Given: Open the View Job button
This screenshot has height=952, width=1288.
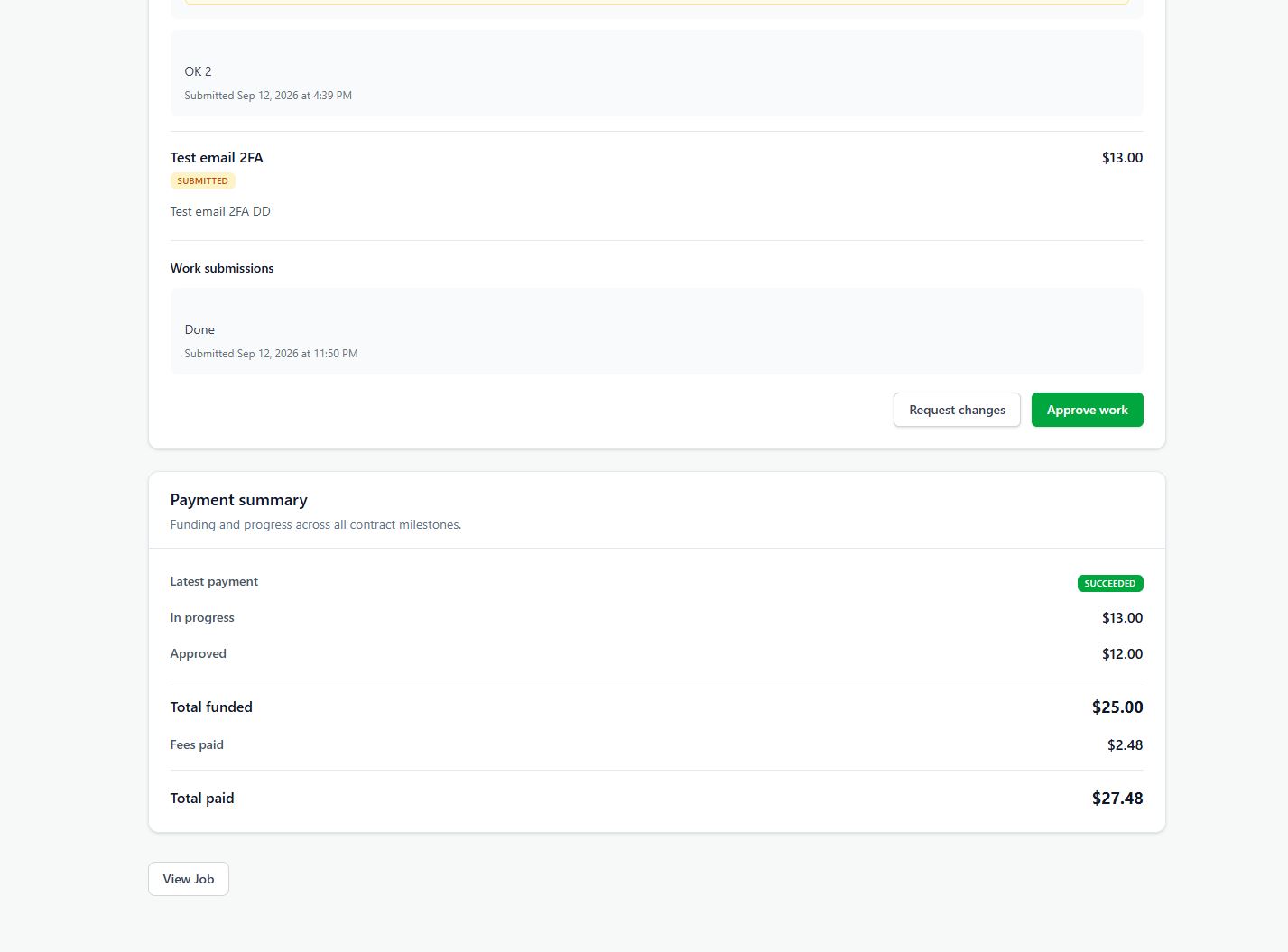Looking at the screenshot, I should pos(189,879).
